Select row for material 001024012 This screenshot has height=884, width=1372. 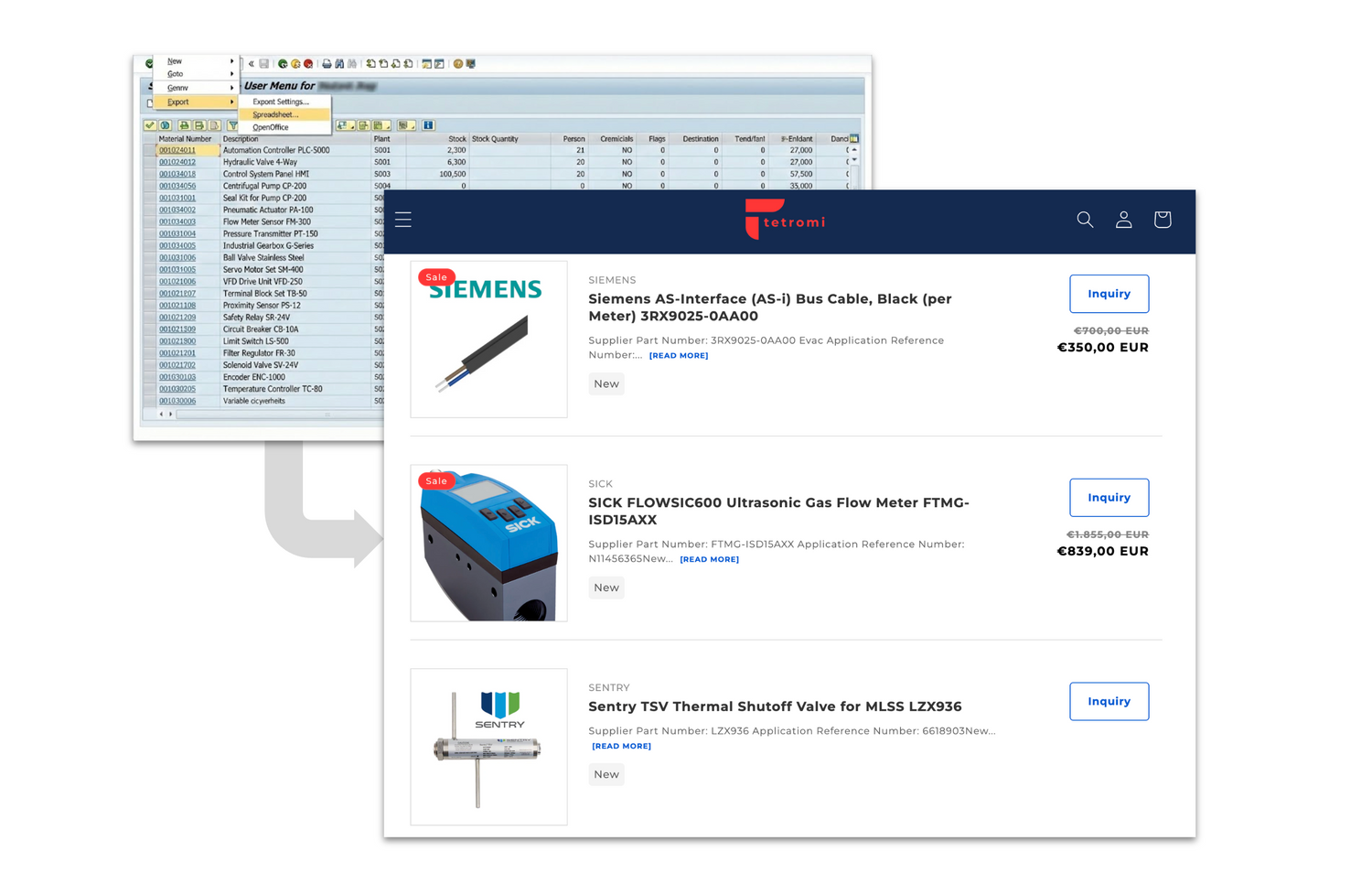(x=177, y=162)
